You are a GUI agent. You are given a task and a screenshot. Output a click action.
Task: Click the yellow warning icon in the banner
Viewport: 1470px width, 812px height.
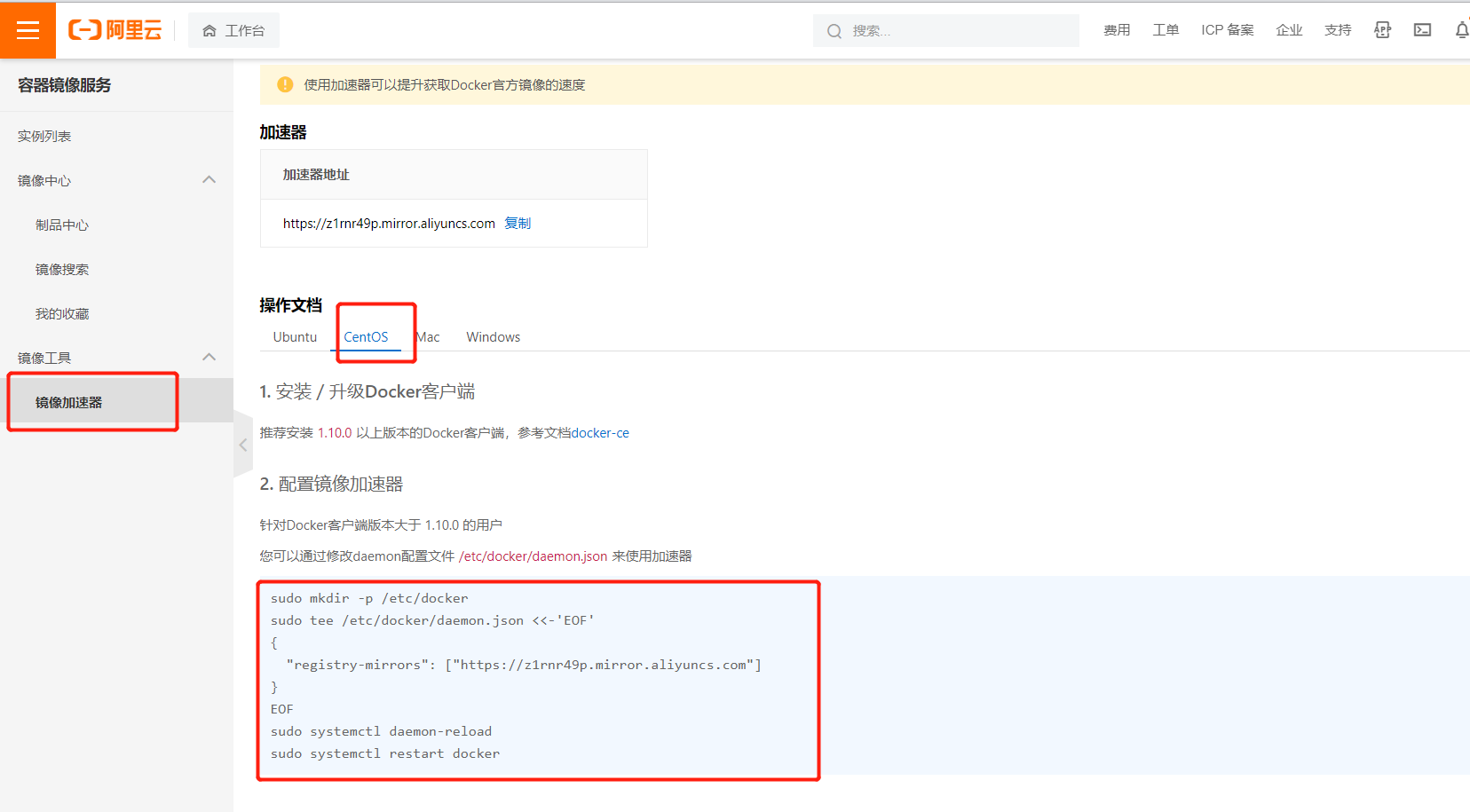click(285, 85)
